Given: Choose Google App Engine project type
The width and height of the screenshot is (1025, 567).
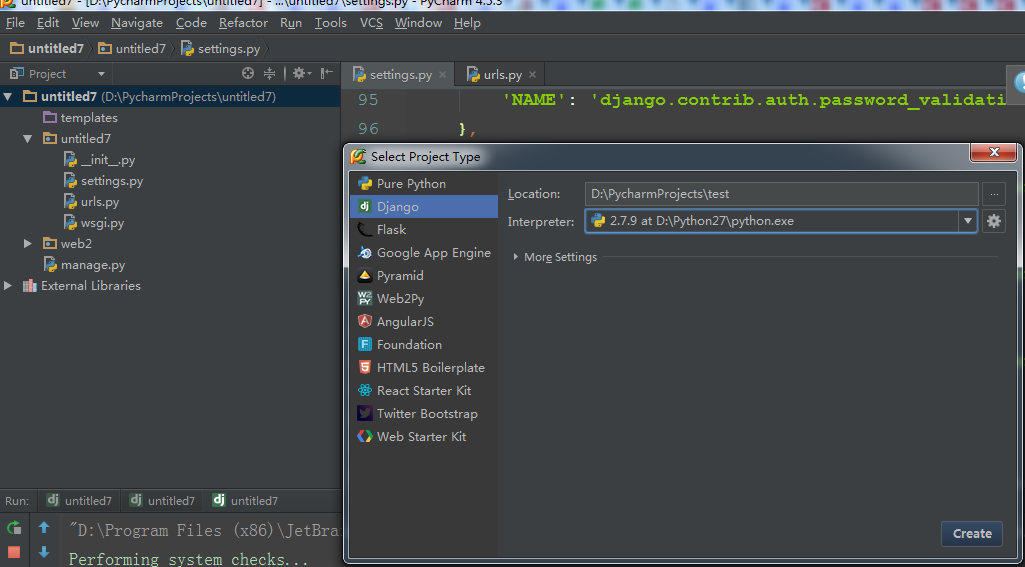Looking at the screenshot, I should 424,252.
